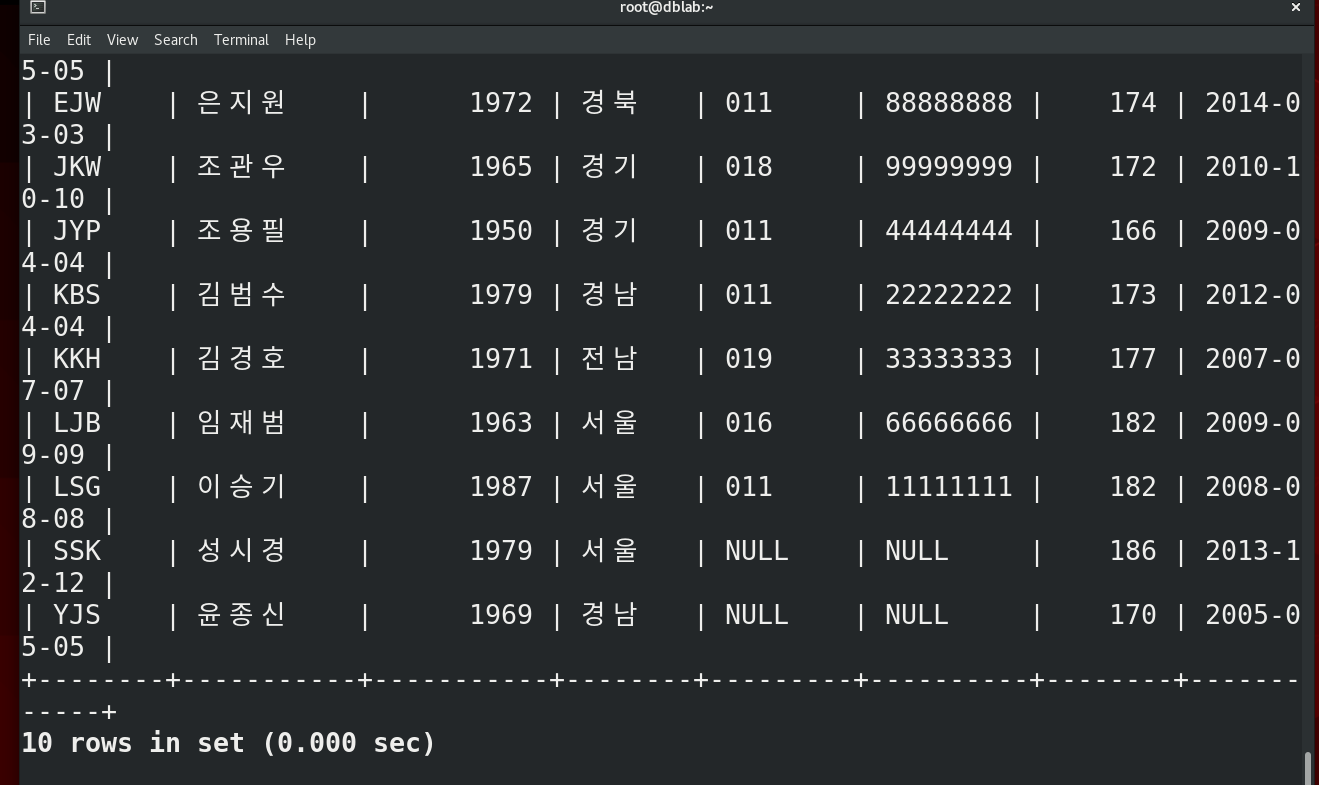This screenshot has width=1319, height=785.
Task: Click the JYP user ID cell
Action: coord(77,231)
